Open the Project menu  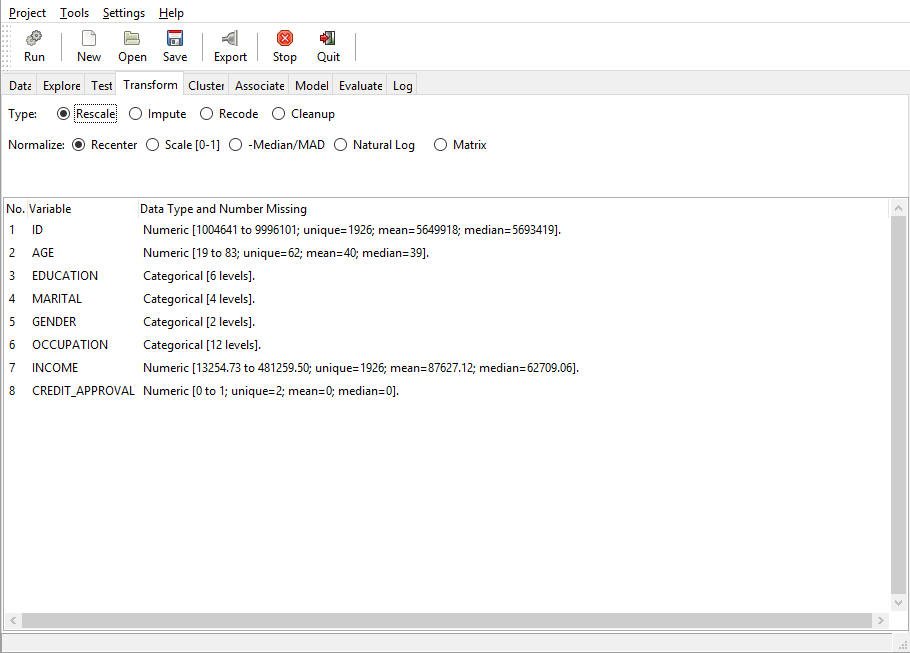click(27, 13)
